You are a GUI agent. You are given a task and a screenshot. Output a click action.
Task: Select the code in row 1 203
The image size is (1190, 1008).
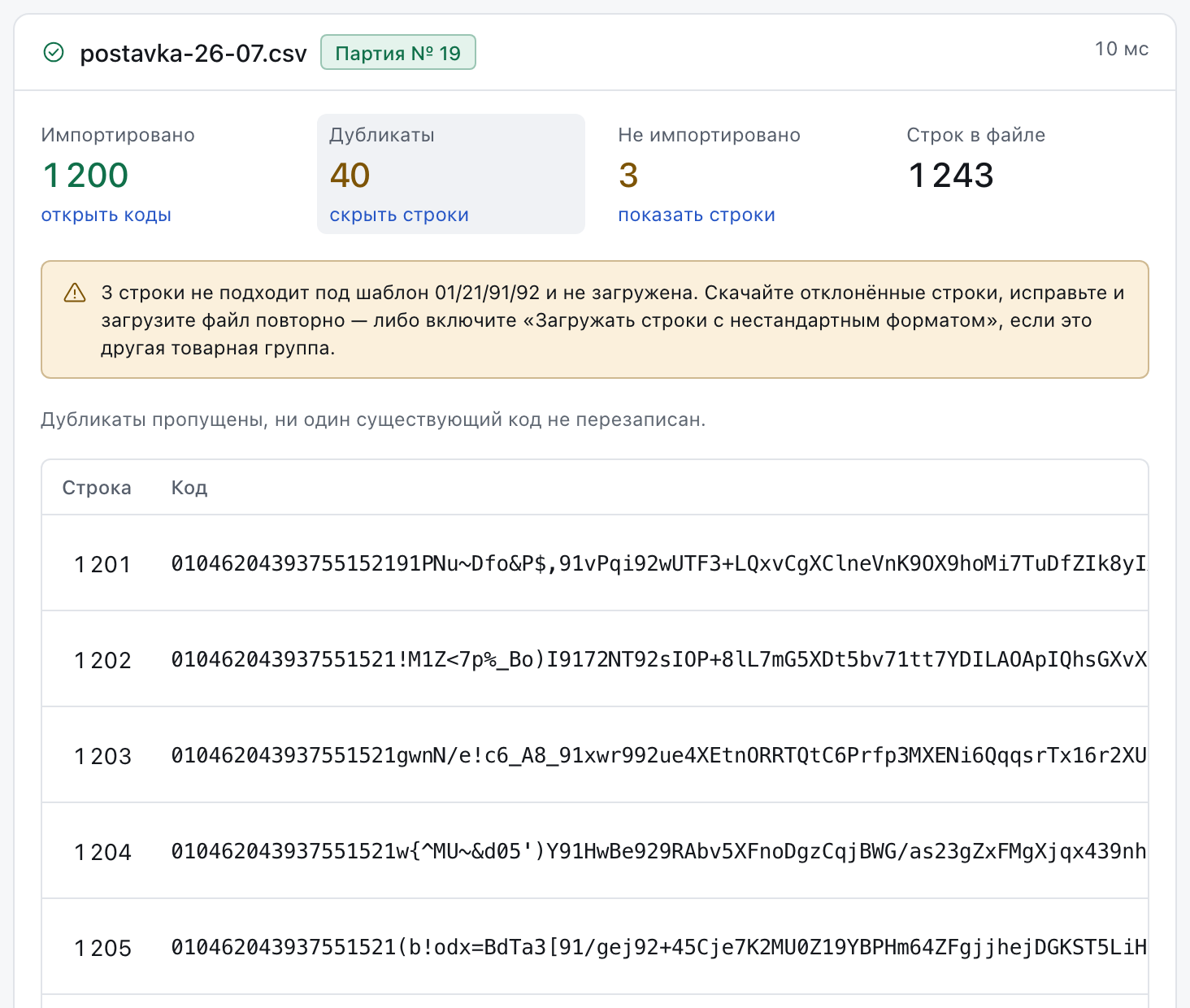click(x=659, y=756)
